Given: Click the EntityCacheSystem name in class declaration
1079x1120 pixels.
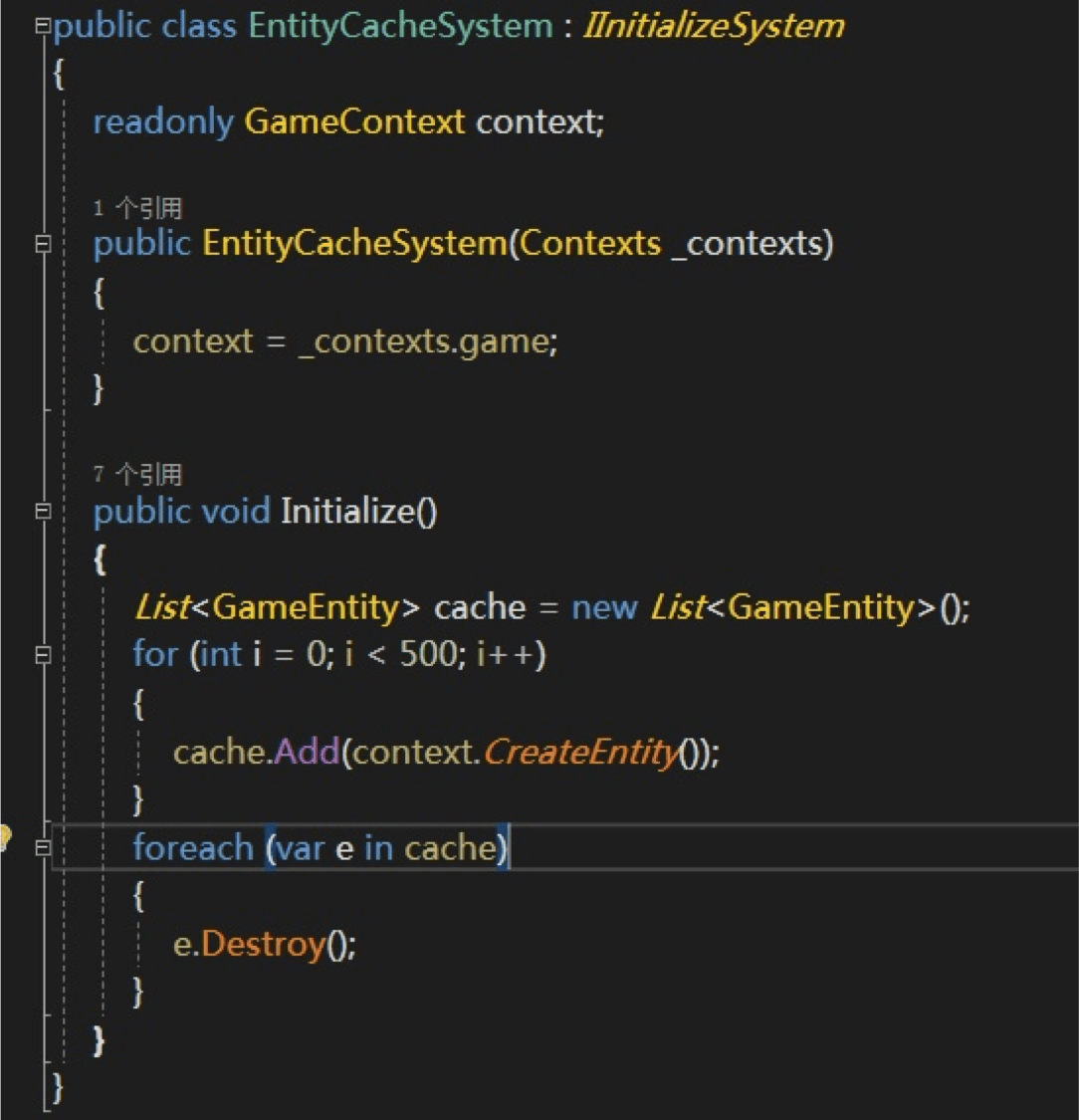Looking at the screenshot, I should (x=400, y=27).
